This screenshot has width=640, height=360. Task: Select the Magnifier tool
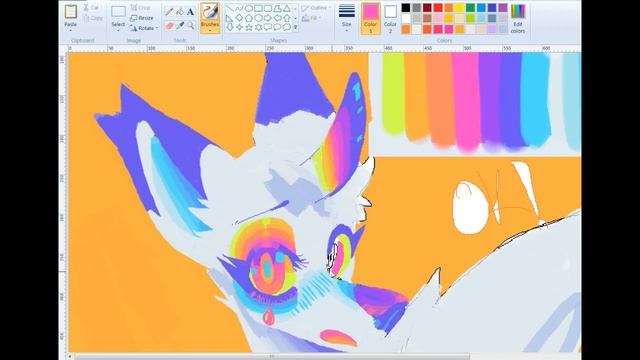(190, 26)
